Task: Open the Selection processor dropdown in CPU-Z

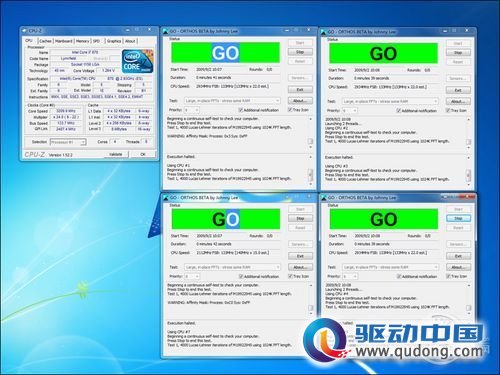Action: tap(68, 142)
